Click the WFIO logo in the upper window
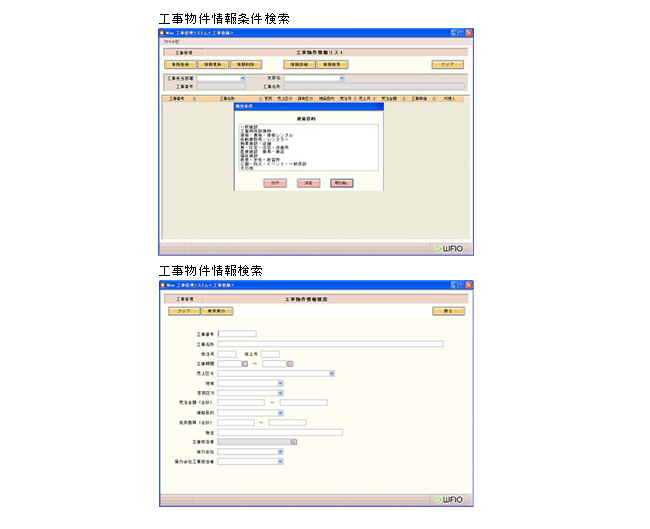This screenshot has height=529, width=650. 448,246
